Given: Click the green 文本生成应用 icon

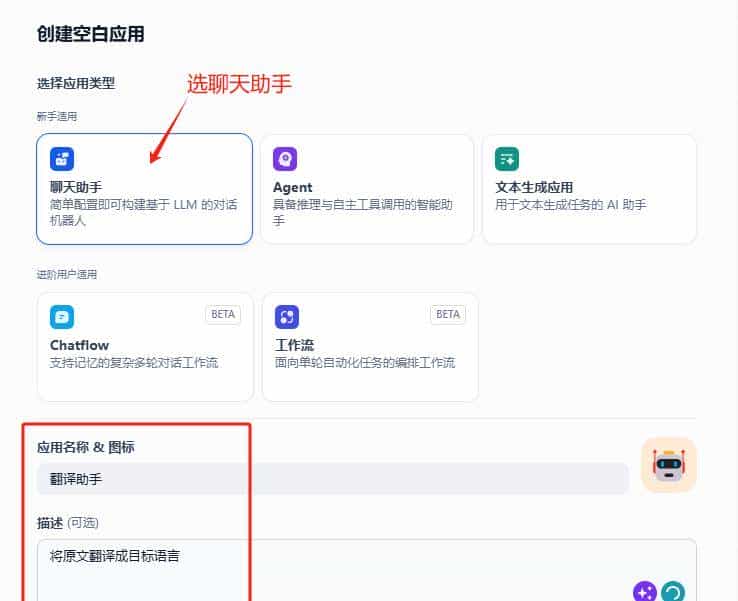Looking at the screenshot, I should coord(507,159).
